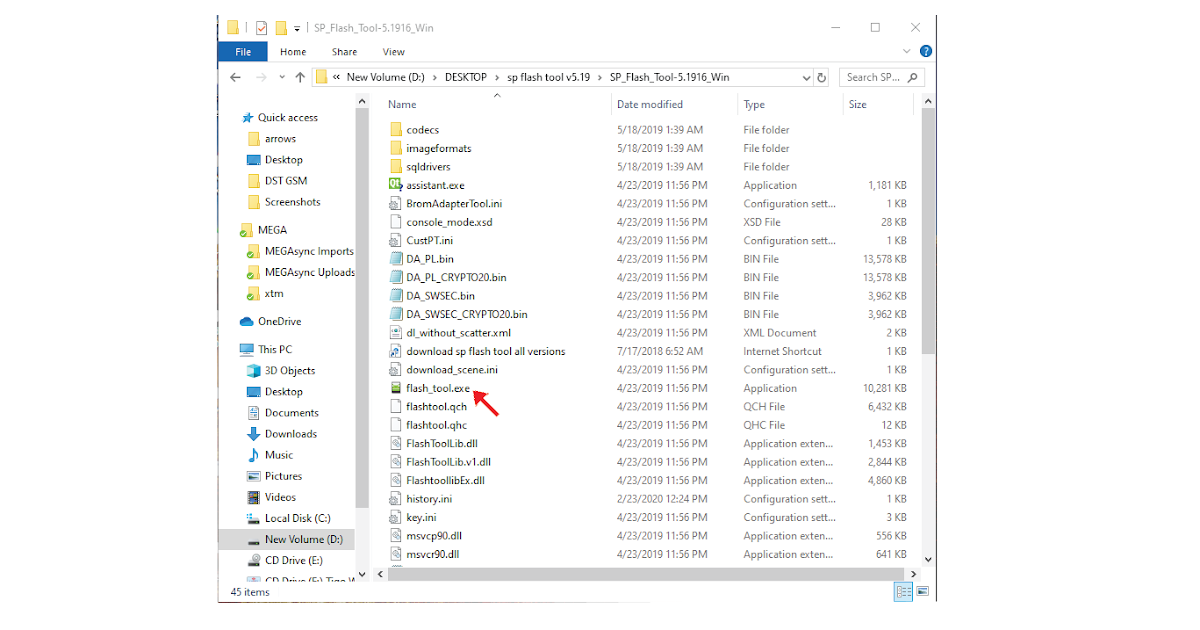Open Downloads in navigation pane
The width and height of the screenshot is (1200, 630).
(x=291, y=434)
